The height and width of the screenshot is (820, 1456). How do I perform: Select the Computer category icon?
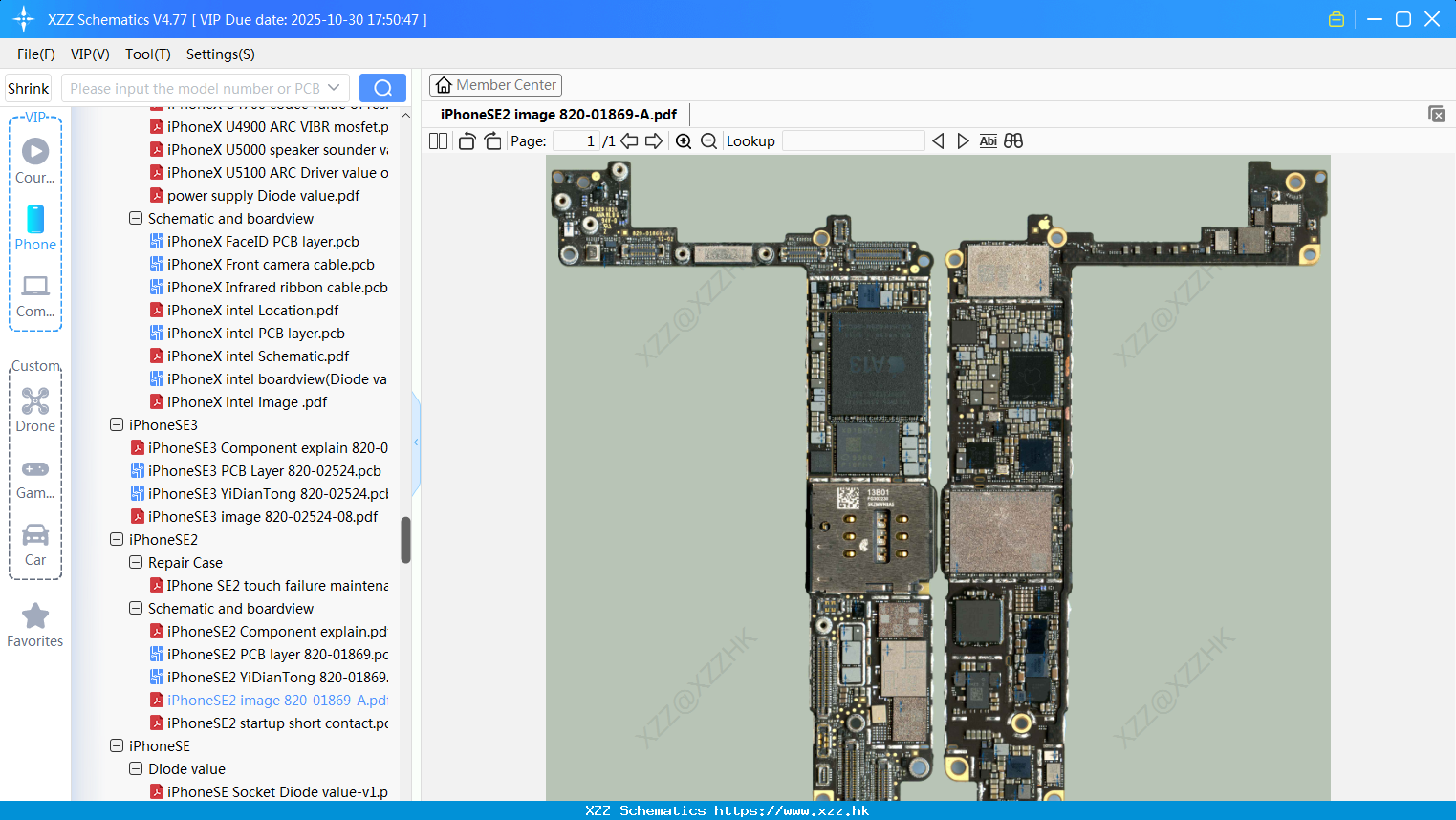pos(35,286)
